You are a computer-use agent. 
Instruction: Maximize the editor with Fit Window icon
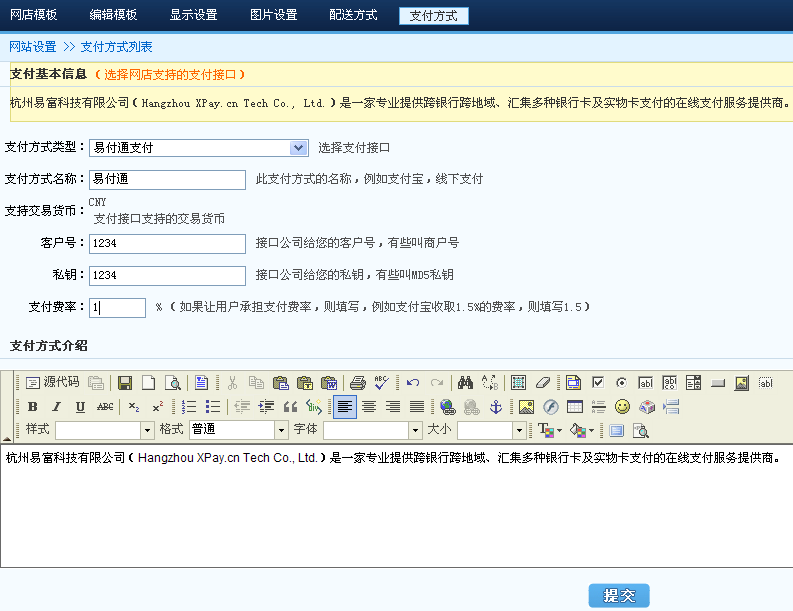point(616,430)
